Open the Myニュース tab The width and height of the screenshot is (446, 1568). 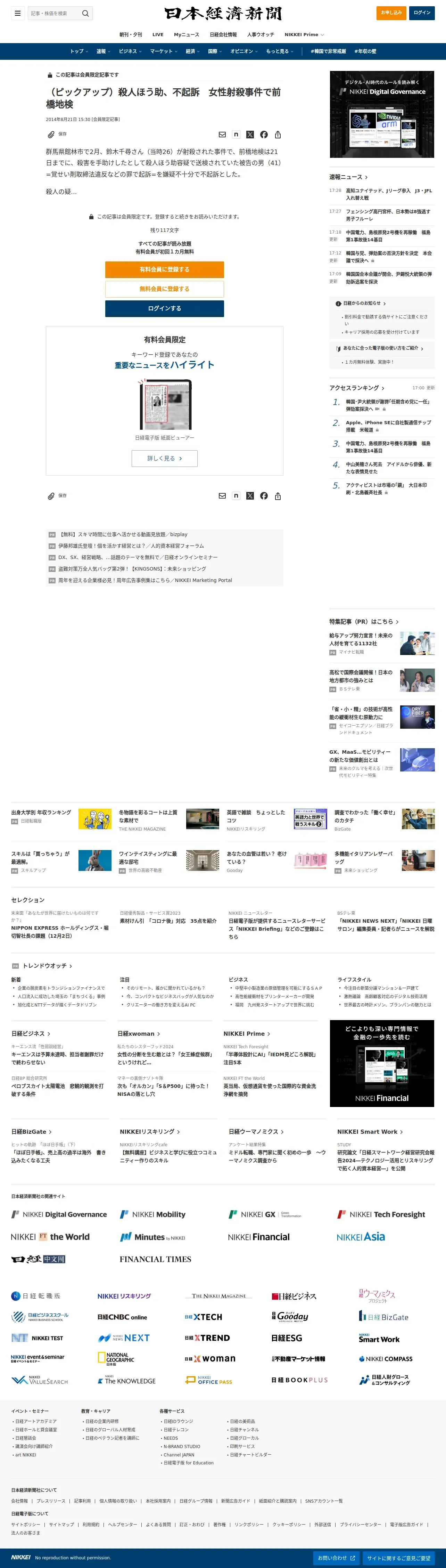click(x=186, y=35)
